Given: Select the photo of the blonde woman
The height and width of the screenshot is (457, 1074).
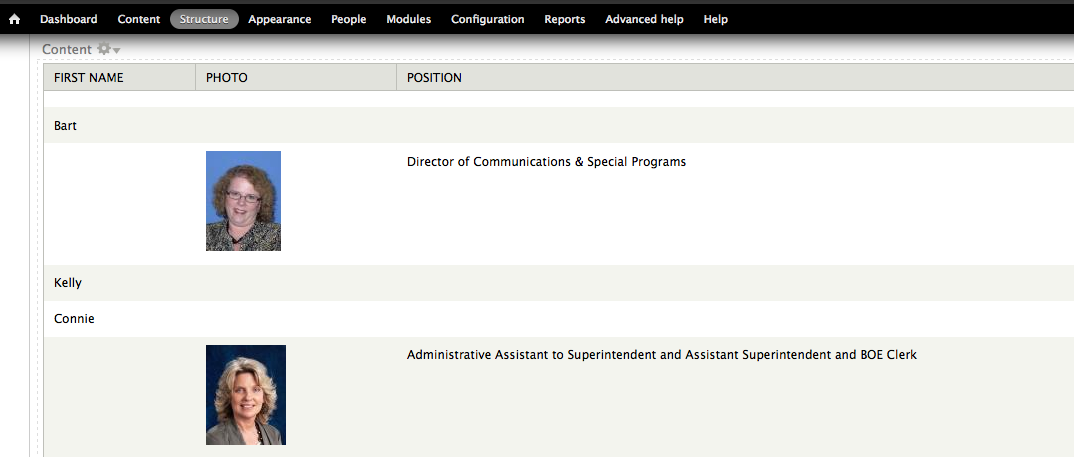Looking at the screenshot, I should tap(246, 395).
